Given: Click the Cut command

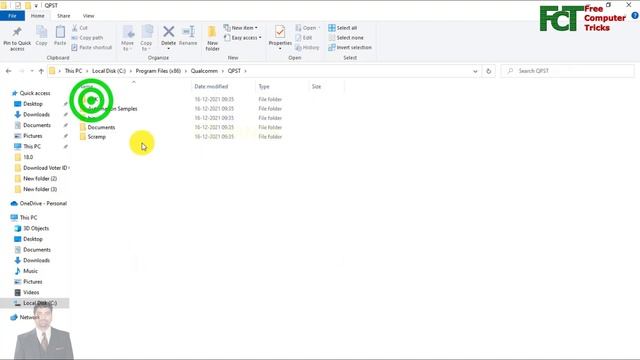Looking at the screenshot, I should click(80, 28).
